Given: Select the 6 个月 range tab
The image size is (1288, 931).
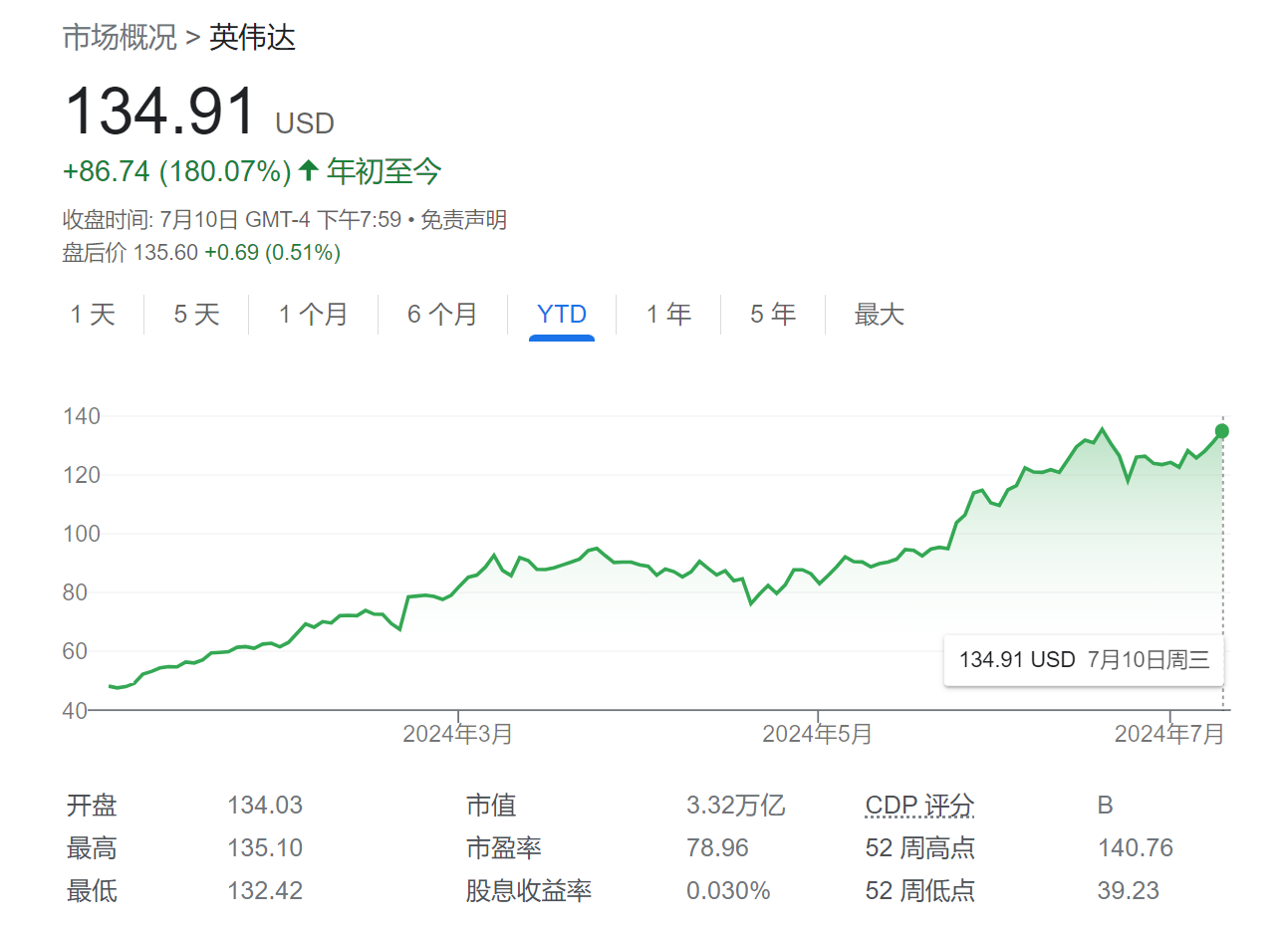Looking at the screenshot, I should [x=442, y=315].
